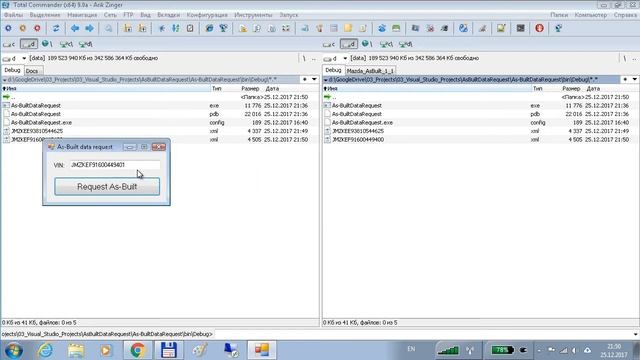Click the blue gear toolbar icon
640x360 pixels.
[x=8, y=28]
